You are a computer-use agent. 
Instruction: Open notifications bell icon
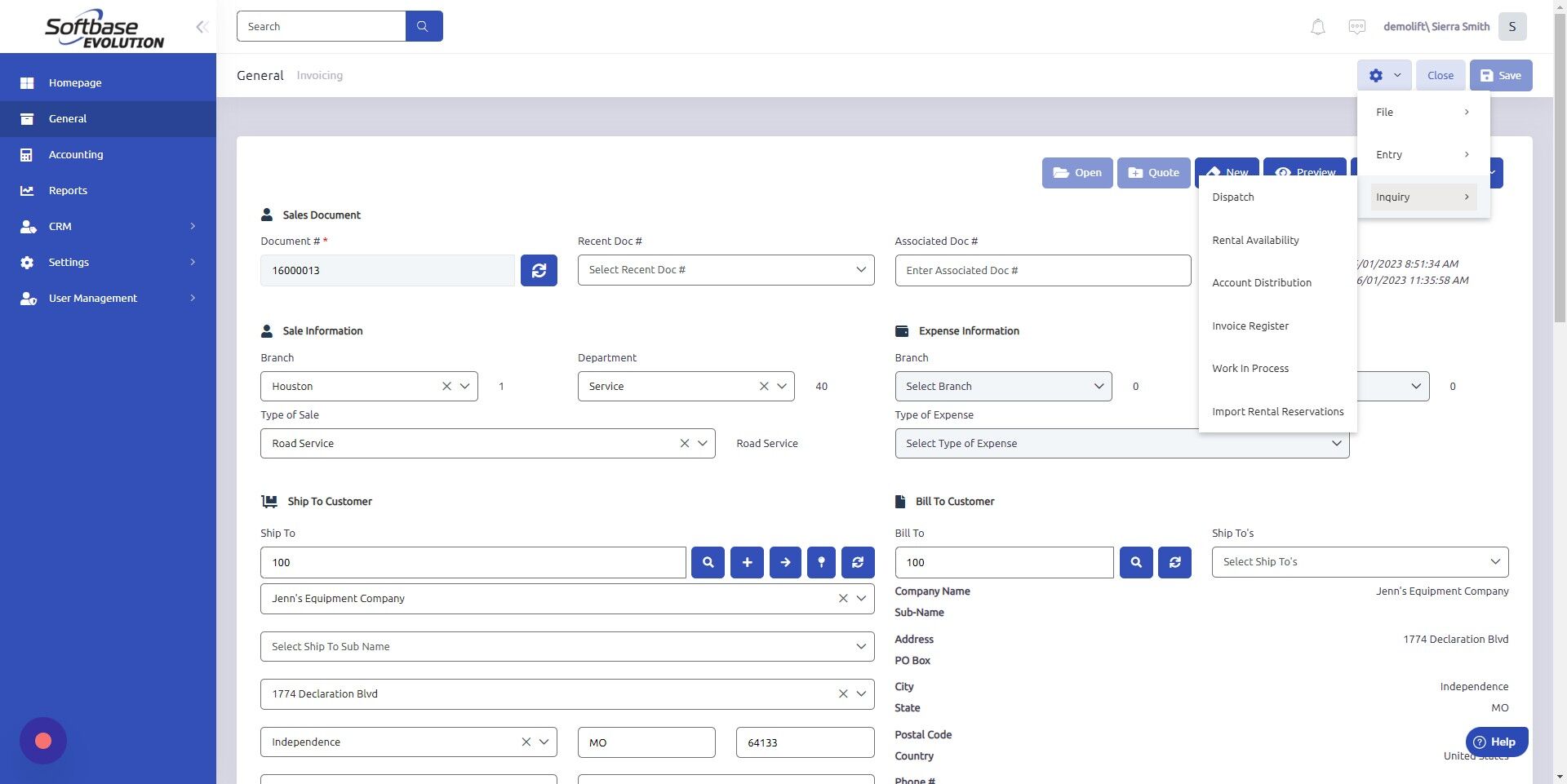click(1317, 27)
